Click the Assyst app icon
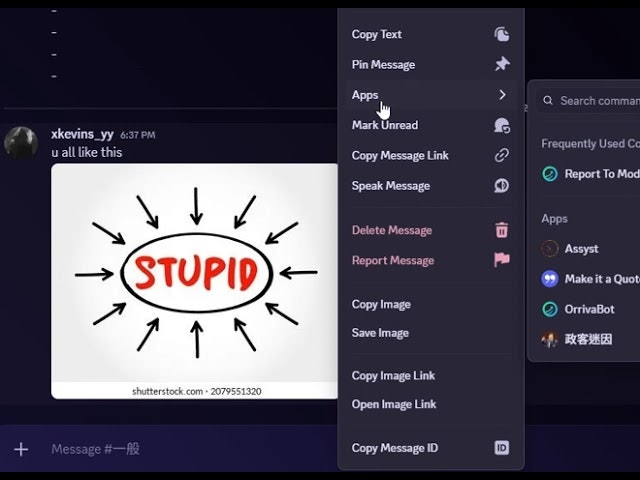The height and width of the screenshot is (480, 640). tap(550, 249)
